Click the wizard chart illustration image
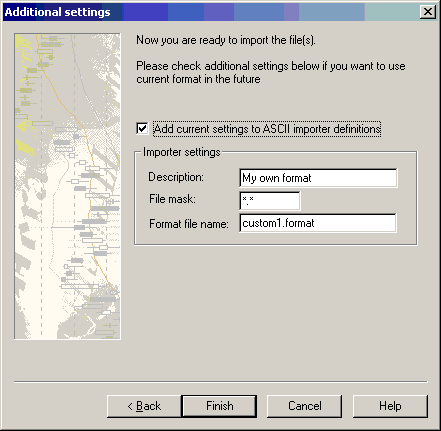Screen dimensions: 441x431 point(67,186)
